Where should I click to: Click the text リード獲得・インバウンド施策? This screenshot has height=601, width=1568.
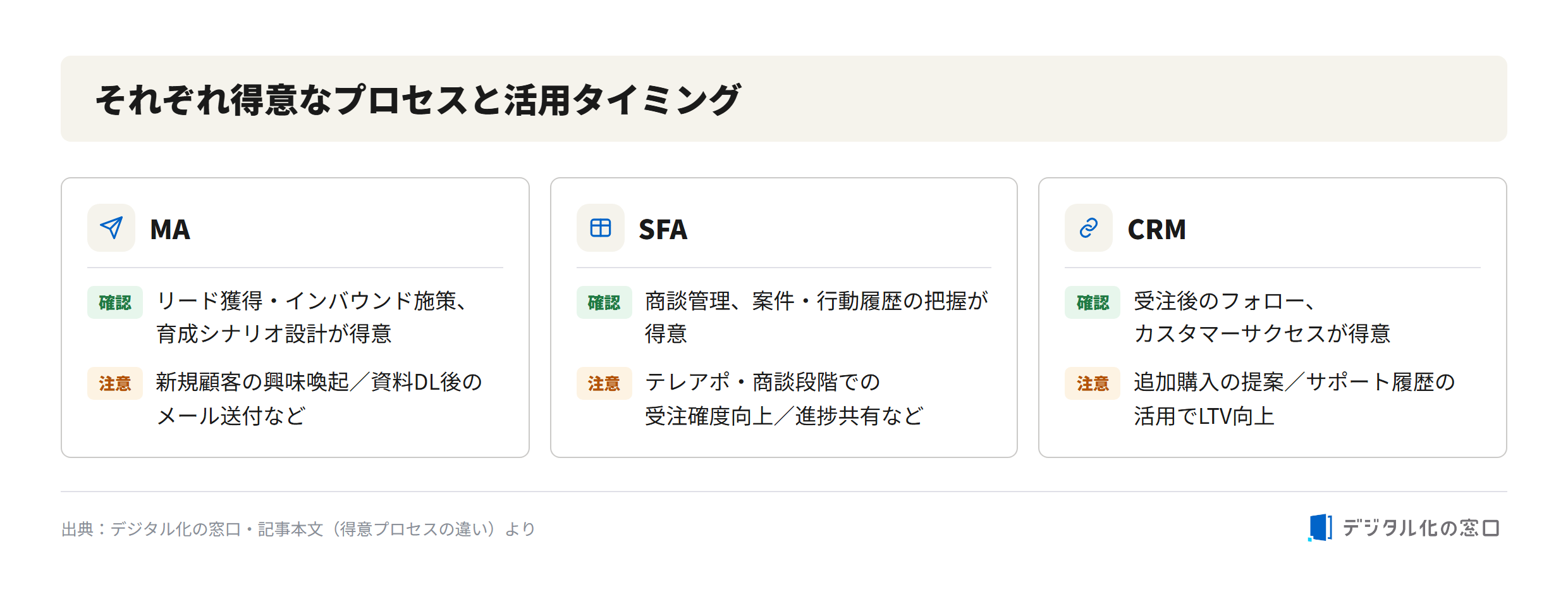point(306,301)
